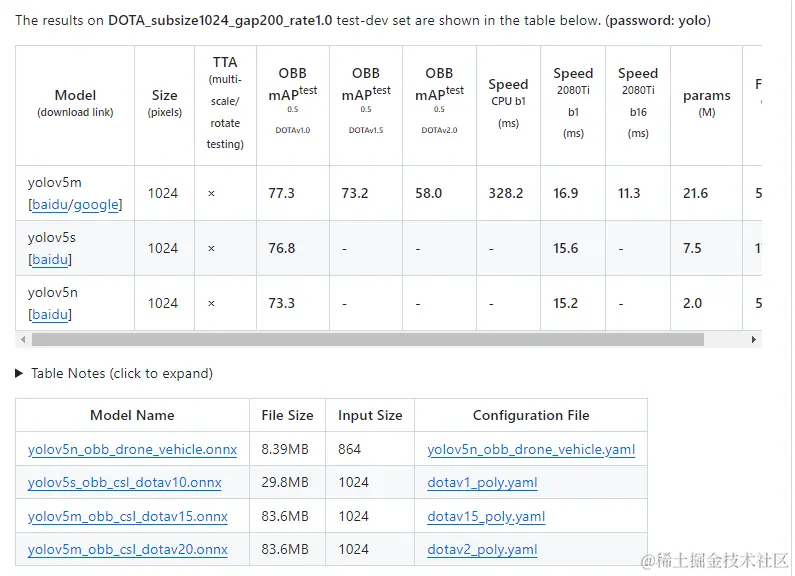795x576 pixels.
Task: Select the 76.8 mAP value for yolov5s
Action: click(x=281, y=248)
